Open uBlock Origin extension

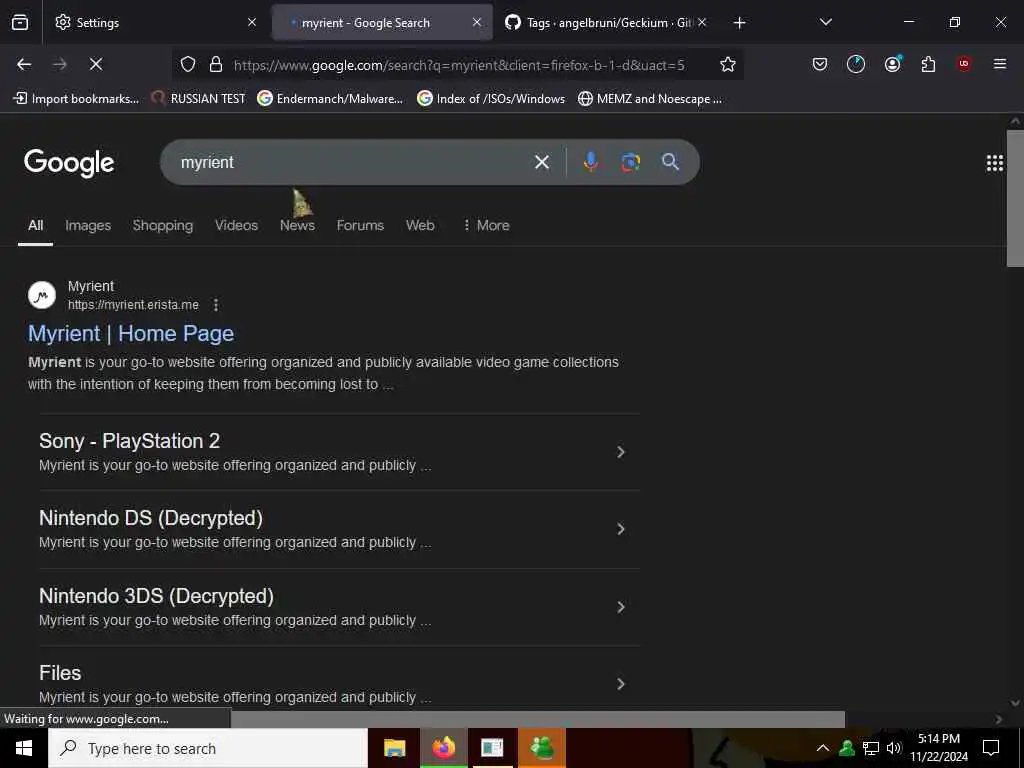(x=964, y=64)
